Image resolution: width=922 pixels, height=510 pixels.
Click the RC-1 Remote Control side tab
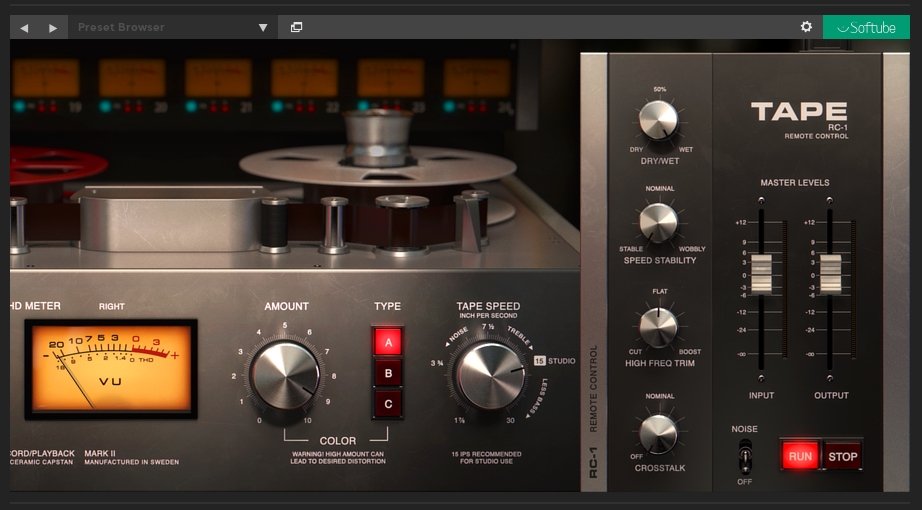593,412
